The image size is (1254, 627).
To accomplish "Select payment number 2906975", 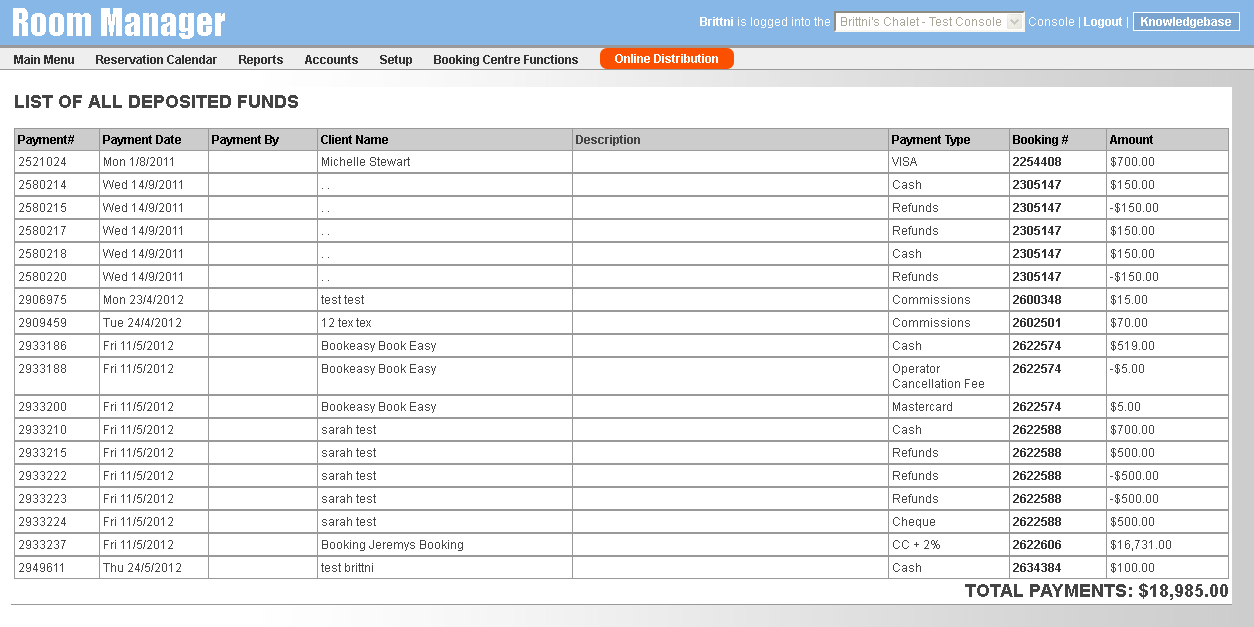I will [43, 300].
